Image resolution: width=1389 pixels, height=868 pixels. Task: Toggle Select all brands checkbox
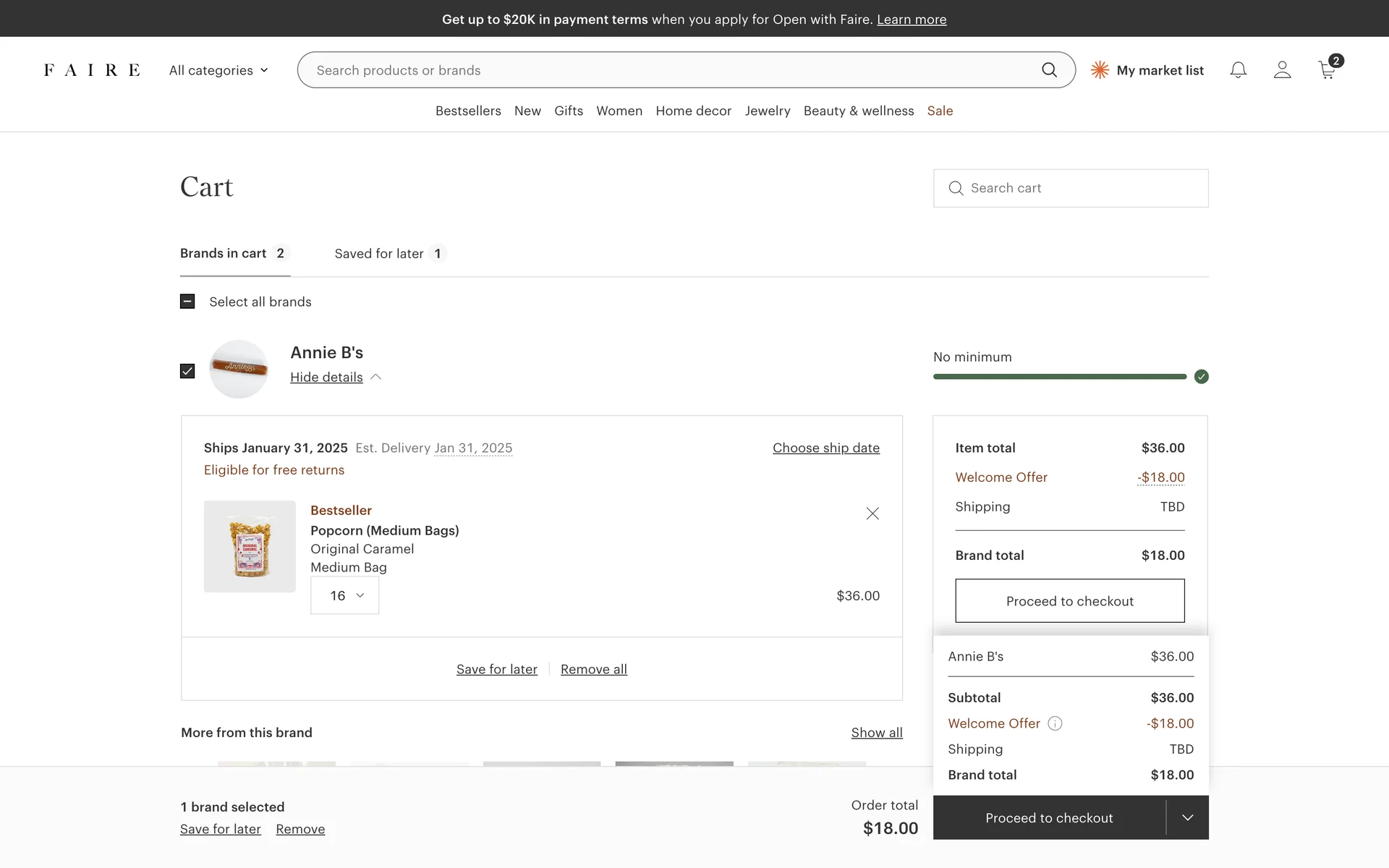point(187,302)
